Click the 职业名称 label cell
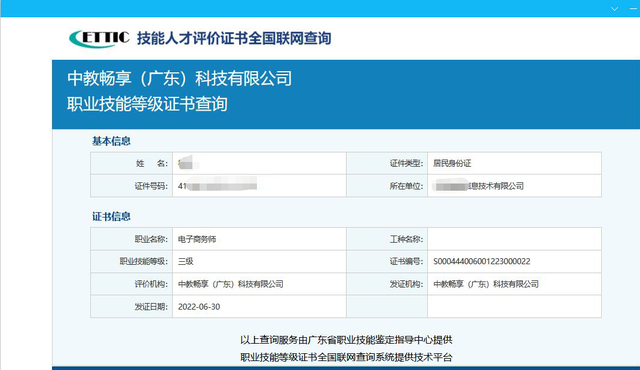This screenshot has width=640, height=370. click(131, 239)
